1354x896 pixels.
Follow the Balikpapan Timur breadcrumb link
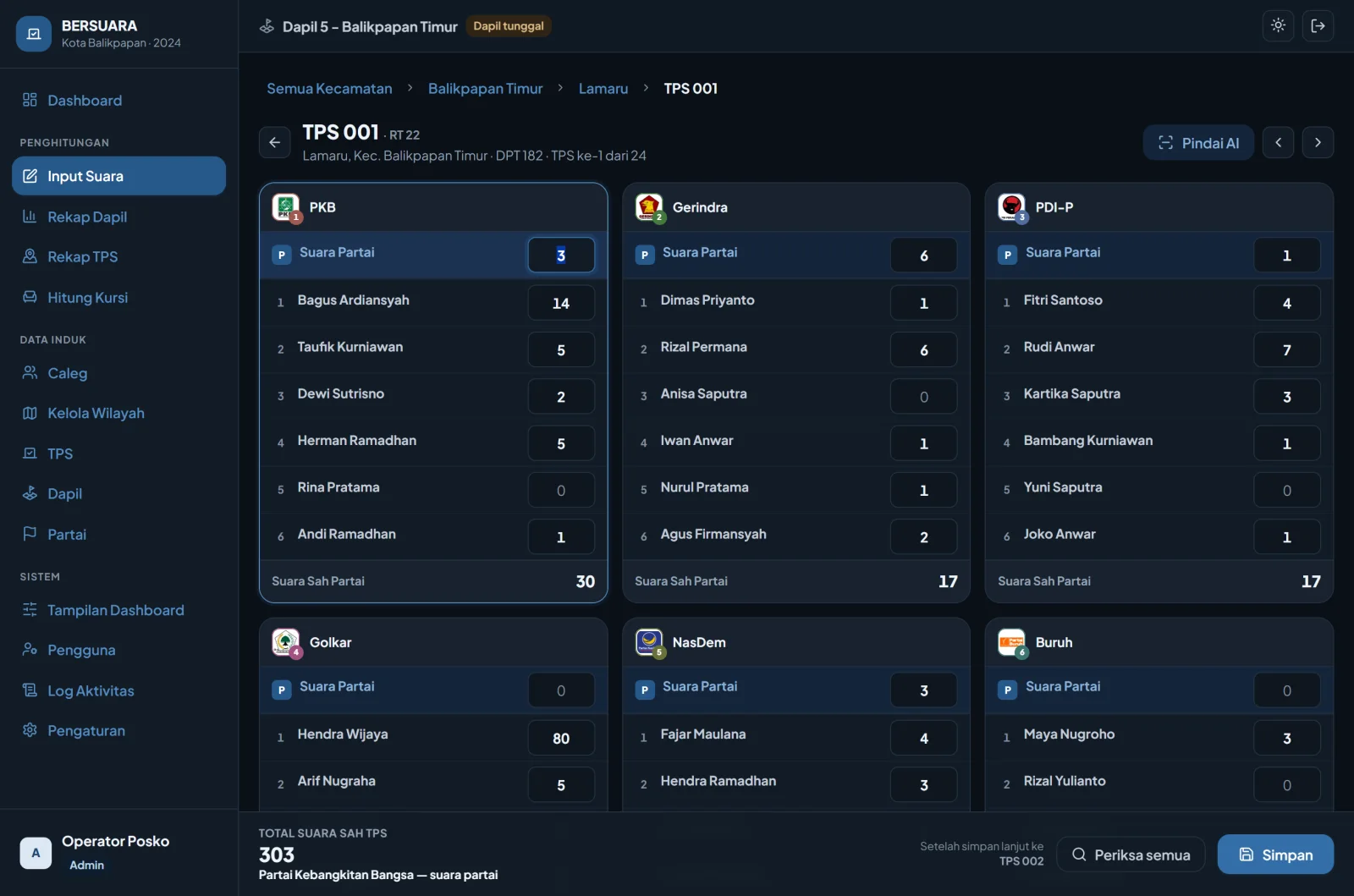pos(485,88)
